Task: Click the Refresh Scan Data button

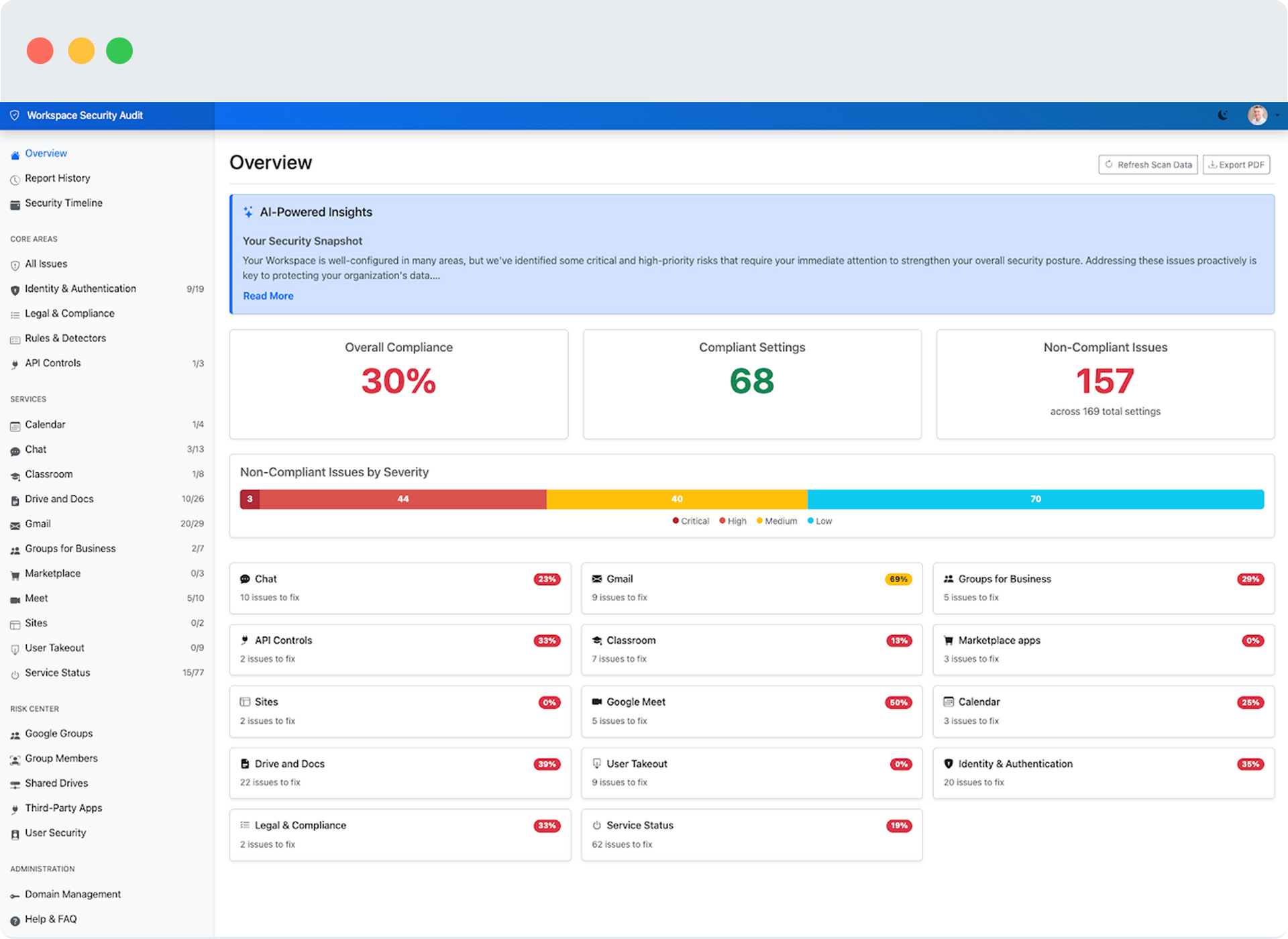Action: tap(1147, 164)
